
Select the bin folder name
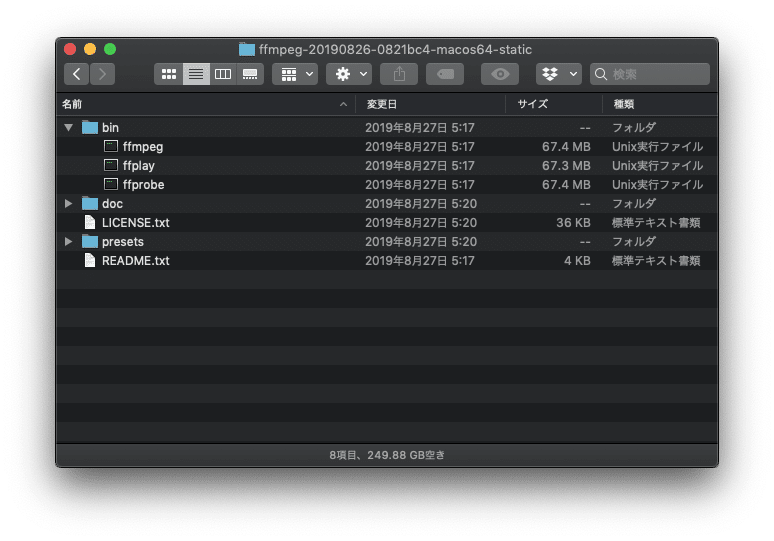(110, 127)
